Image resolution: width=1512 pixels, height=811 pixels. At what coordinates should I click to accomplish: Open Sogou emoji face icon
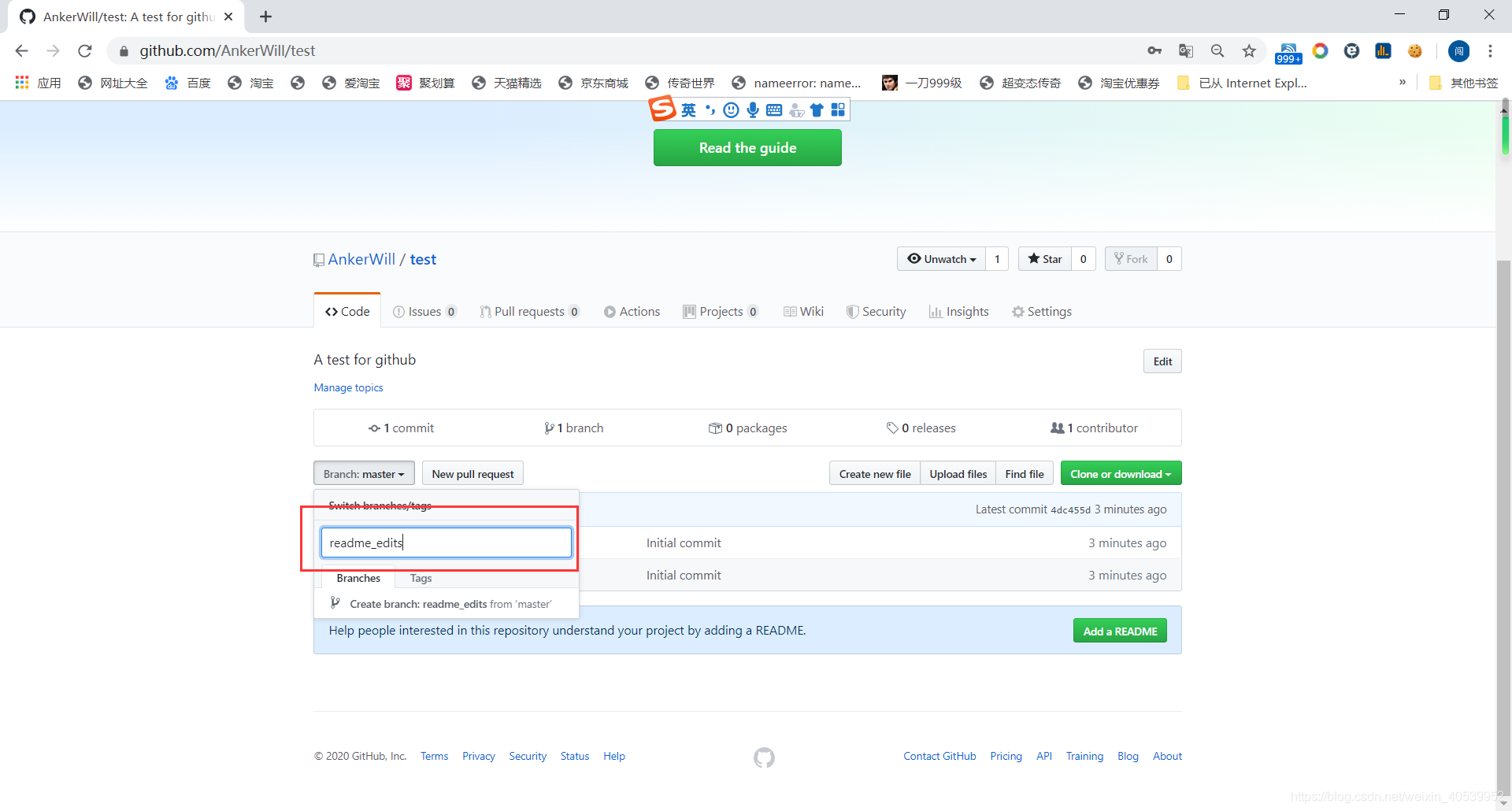coord(732,110)
